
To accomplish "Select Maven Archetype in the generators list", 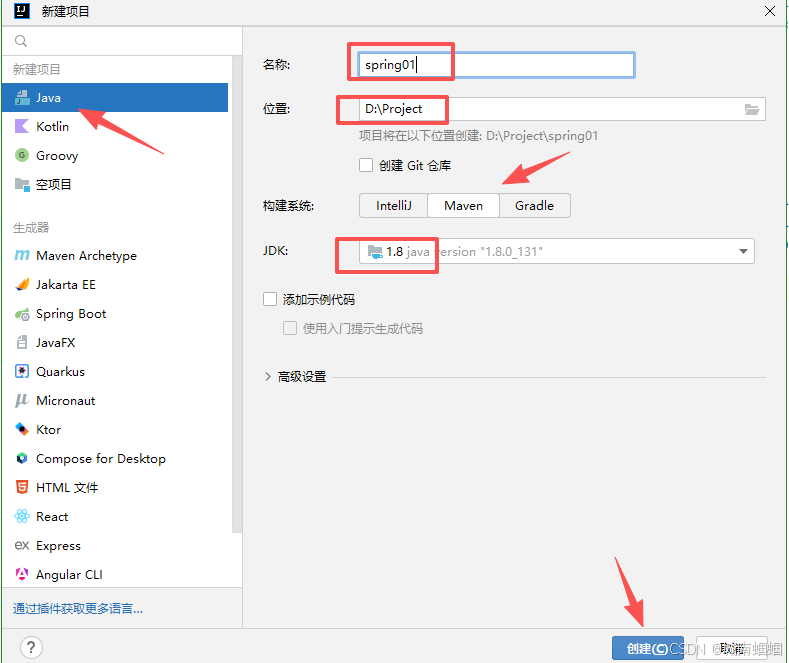I will pos(86,256).
